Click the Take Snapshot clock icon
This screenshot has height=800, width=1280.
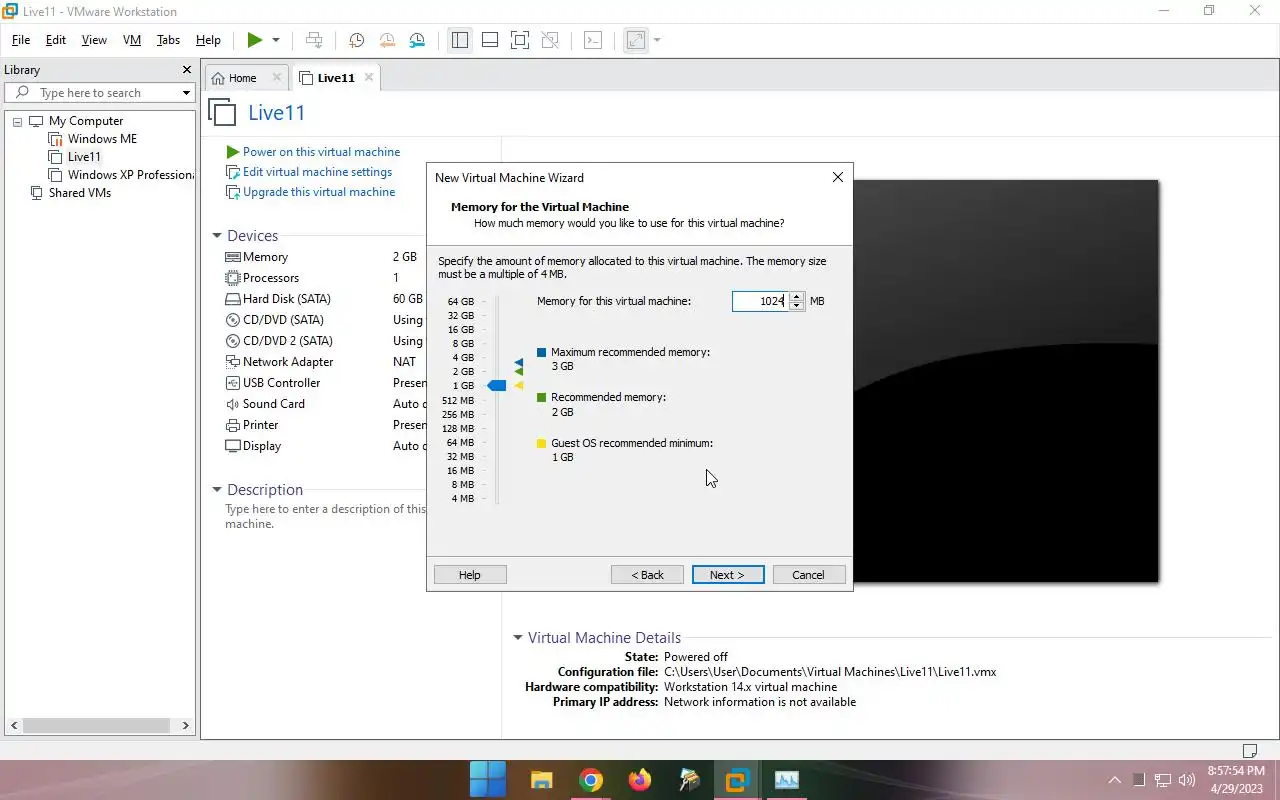point(356,40)
